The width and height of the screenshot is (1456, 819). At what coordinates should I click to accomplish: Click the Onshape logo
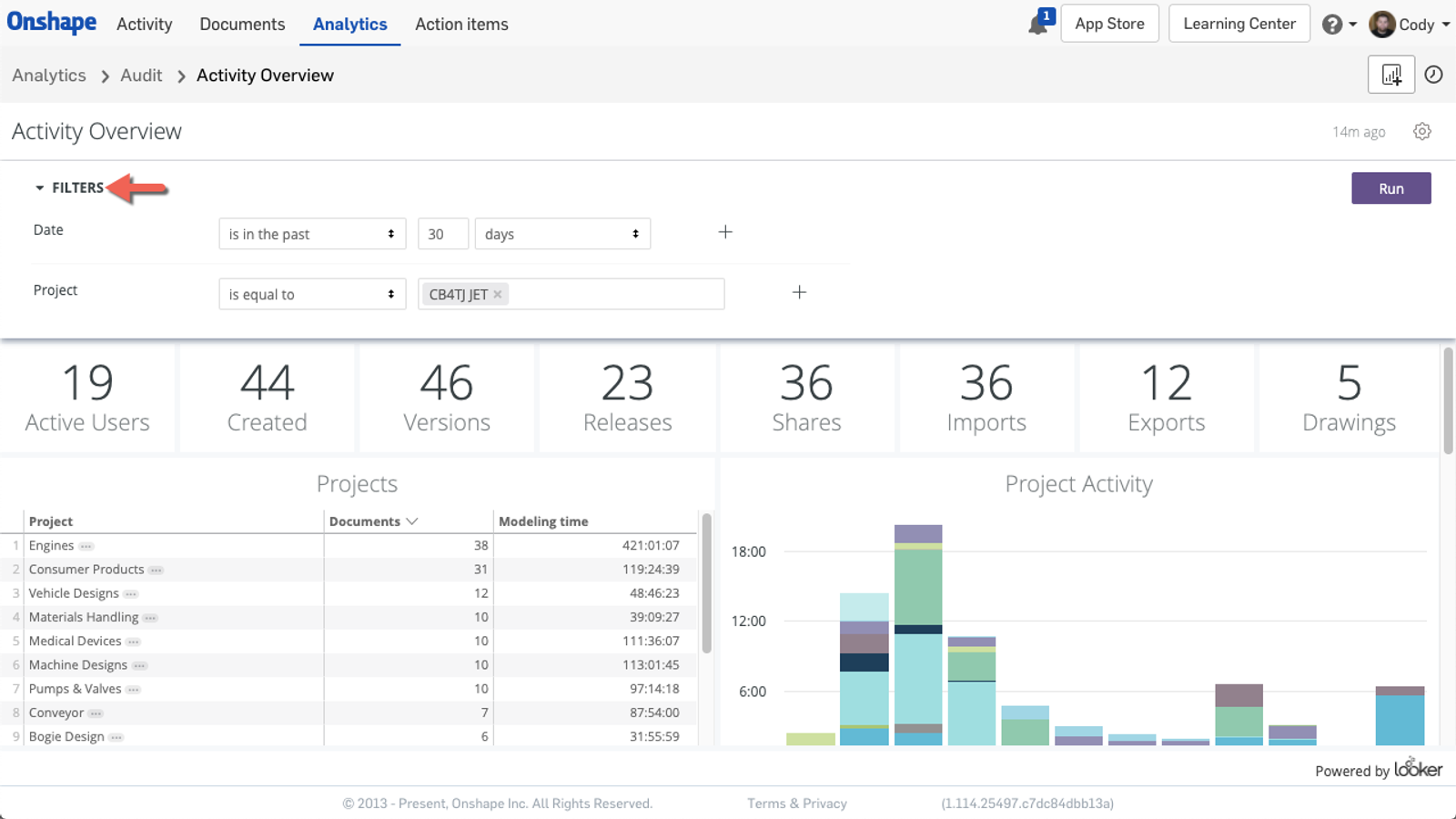point(51,23)
